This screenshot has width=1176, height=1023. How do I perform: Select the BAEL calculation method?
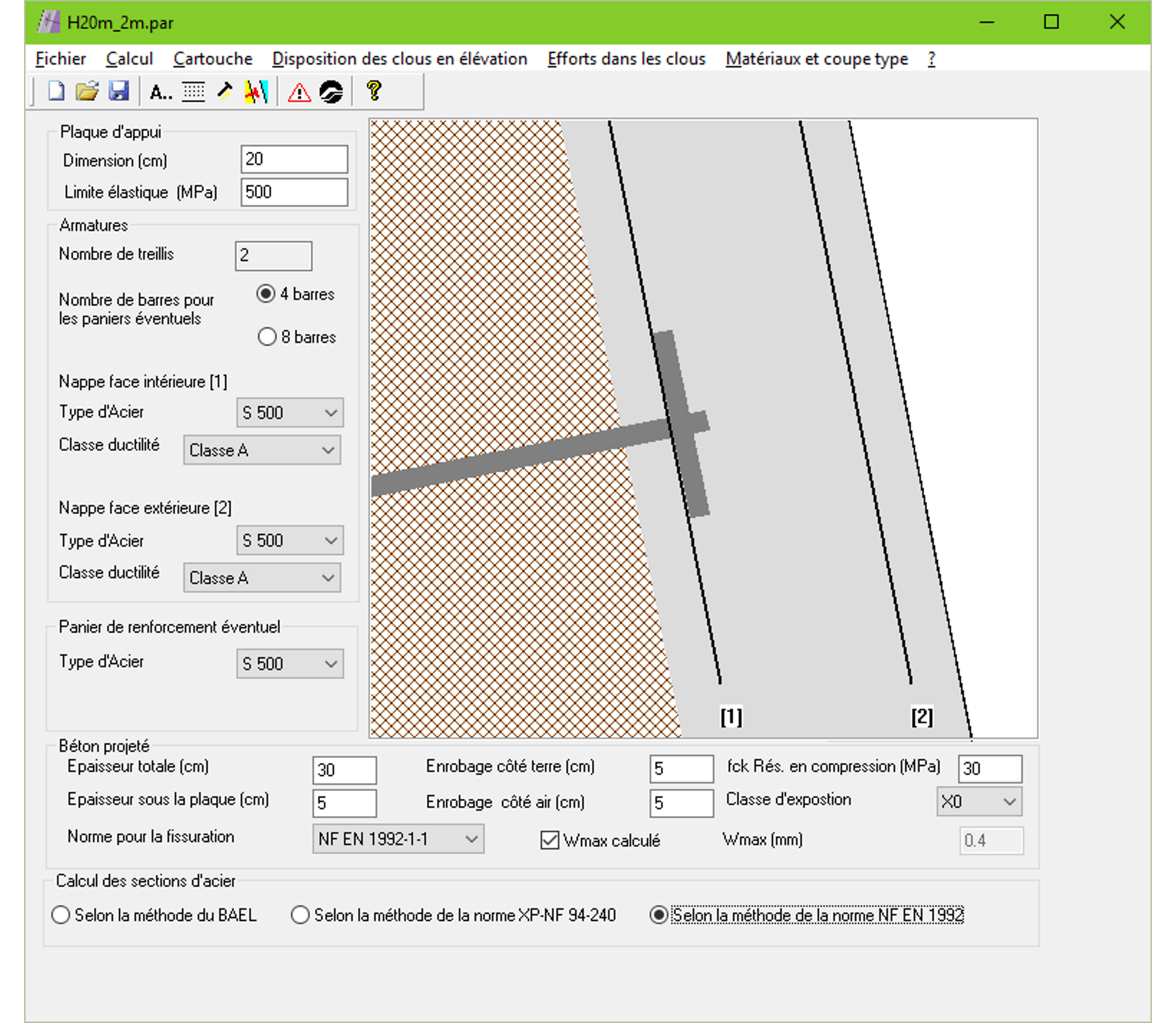61,915
